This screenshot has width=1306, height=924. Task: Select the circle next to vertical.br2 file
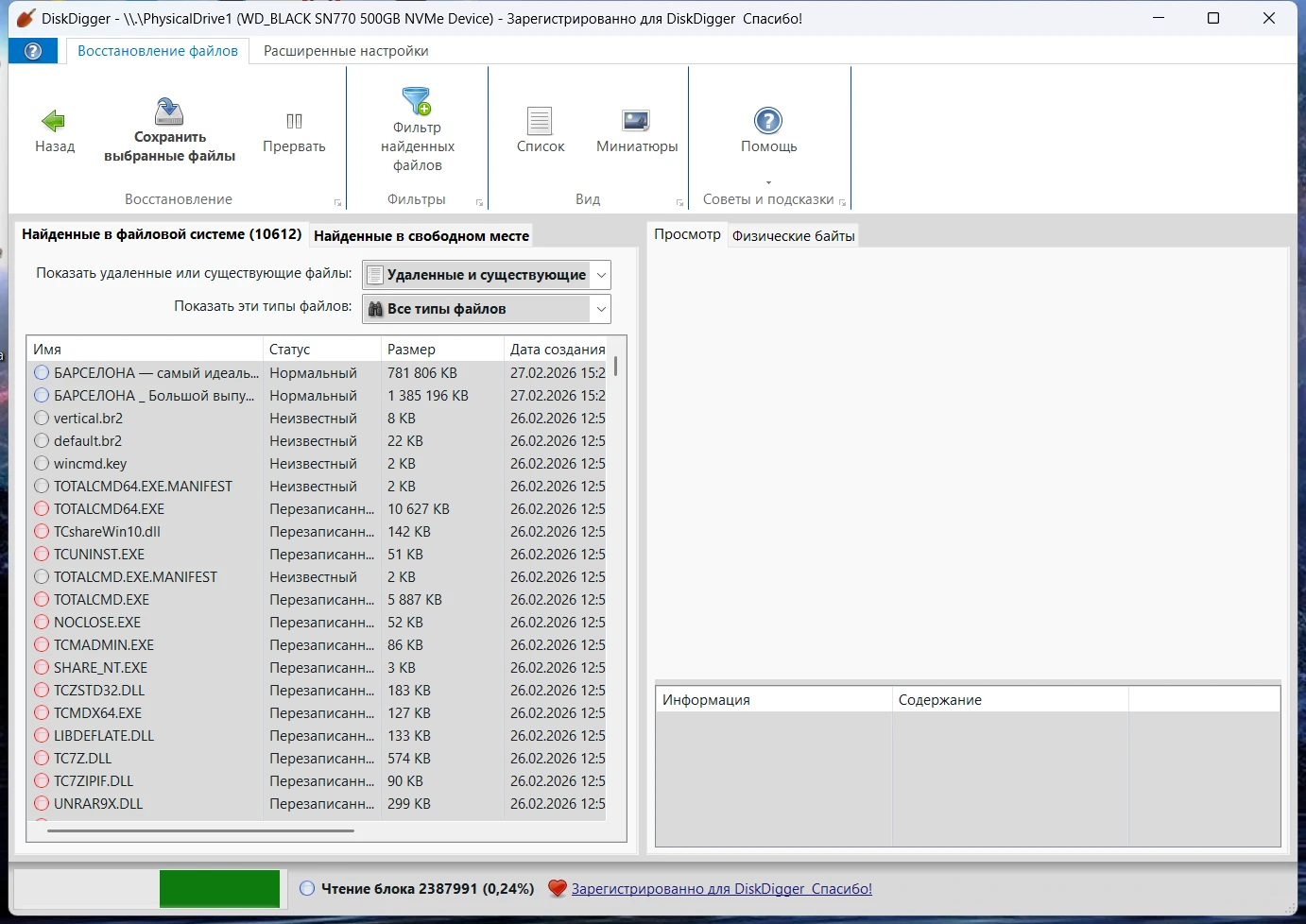(42, 419)
